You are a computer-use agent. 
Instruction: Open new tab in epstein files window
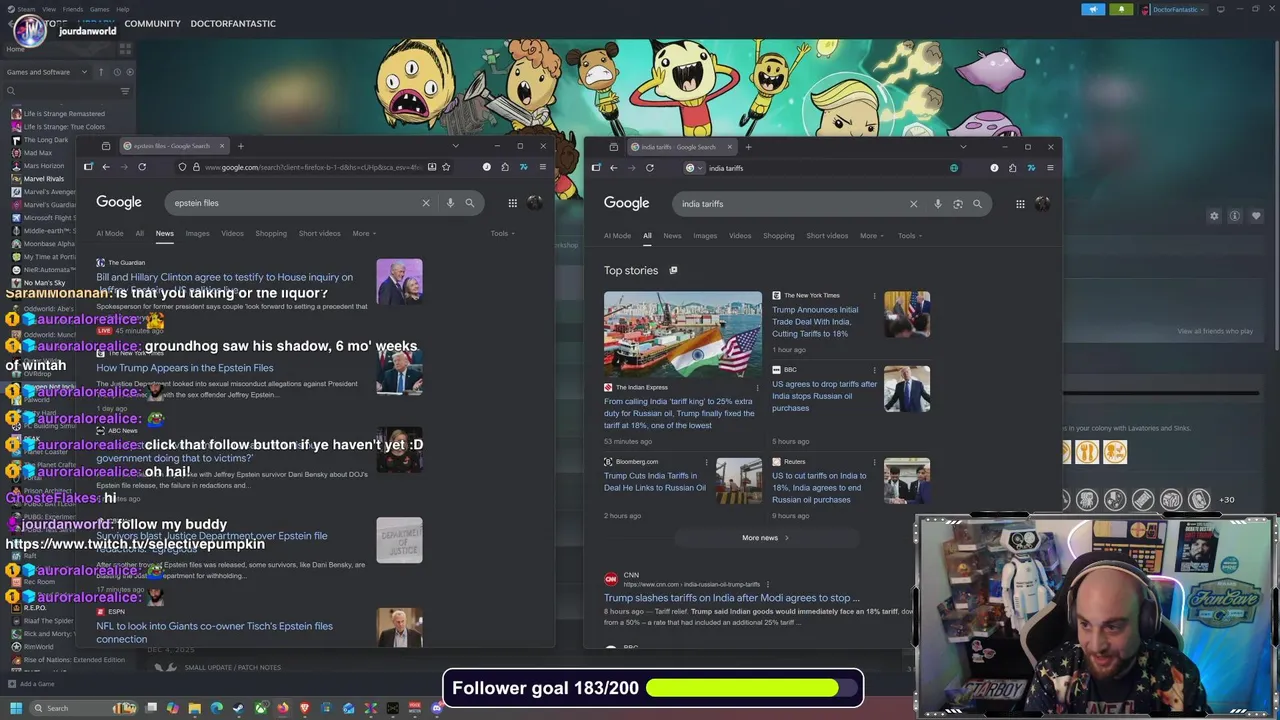[x=241, y=146]
